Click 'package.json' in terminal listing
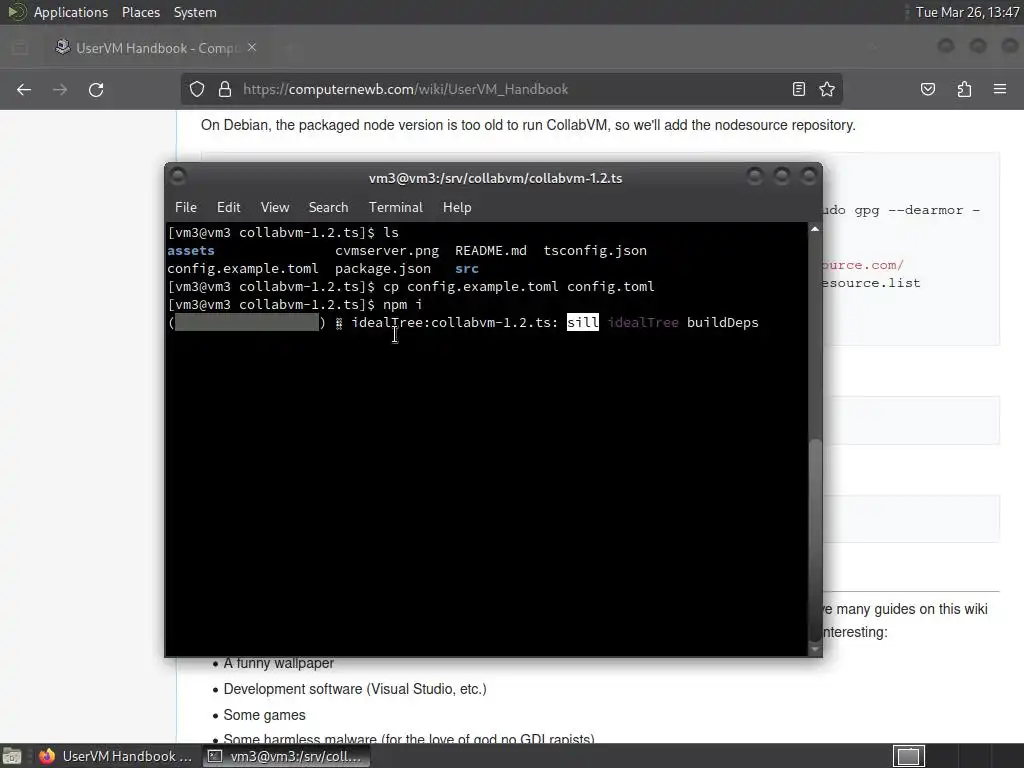Screen dimensions: 1024x768 (x=383, y=268)
